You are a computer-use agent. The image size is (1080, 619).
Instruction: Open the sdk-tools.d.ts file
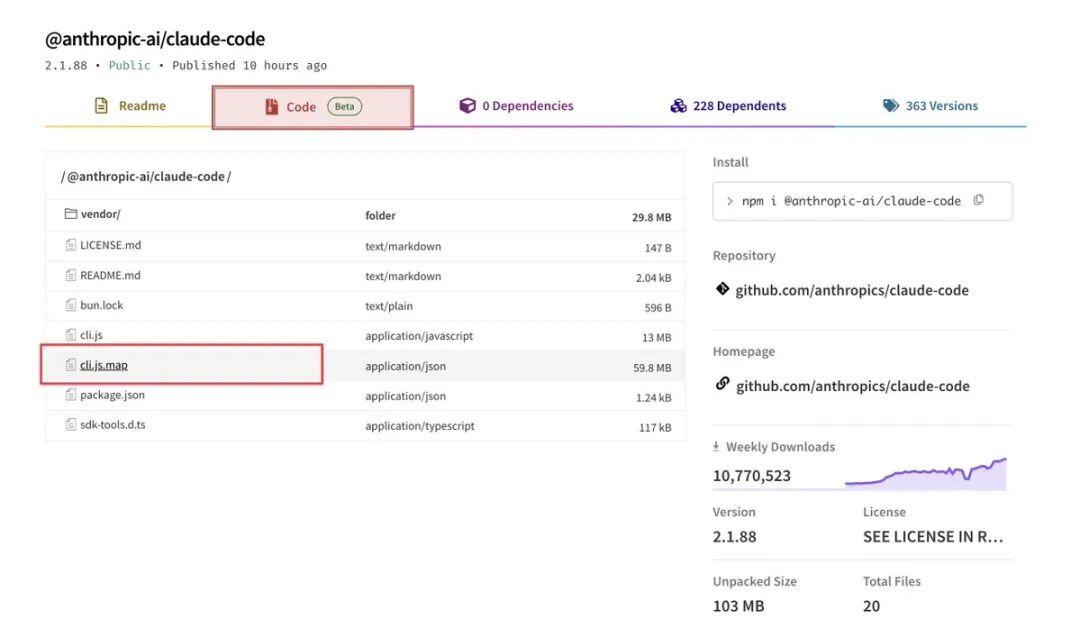tap(112, 425)
